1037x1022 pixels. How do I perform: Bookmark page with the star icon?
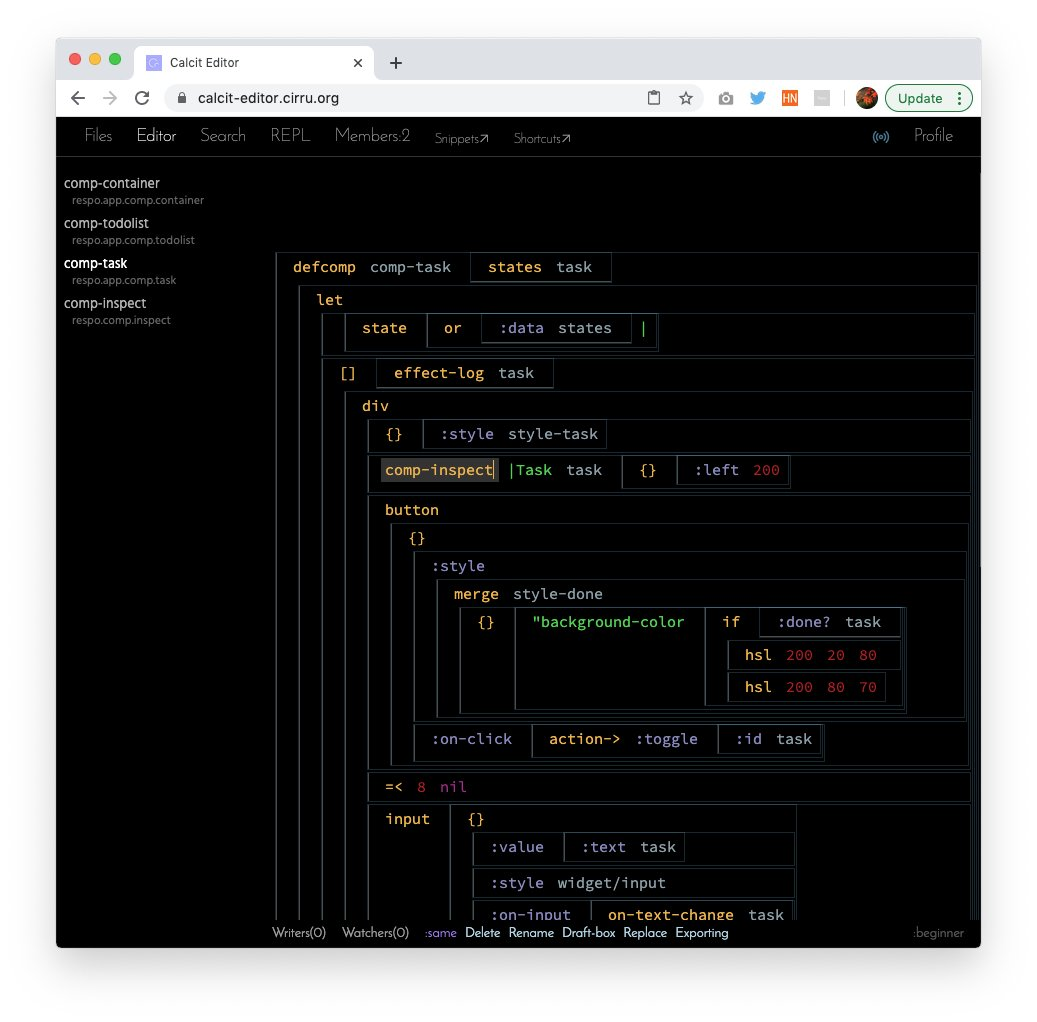coord(686,98)
